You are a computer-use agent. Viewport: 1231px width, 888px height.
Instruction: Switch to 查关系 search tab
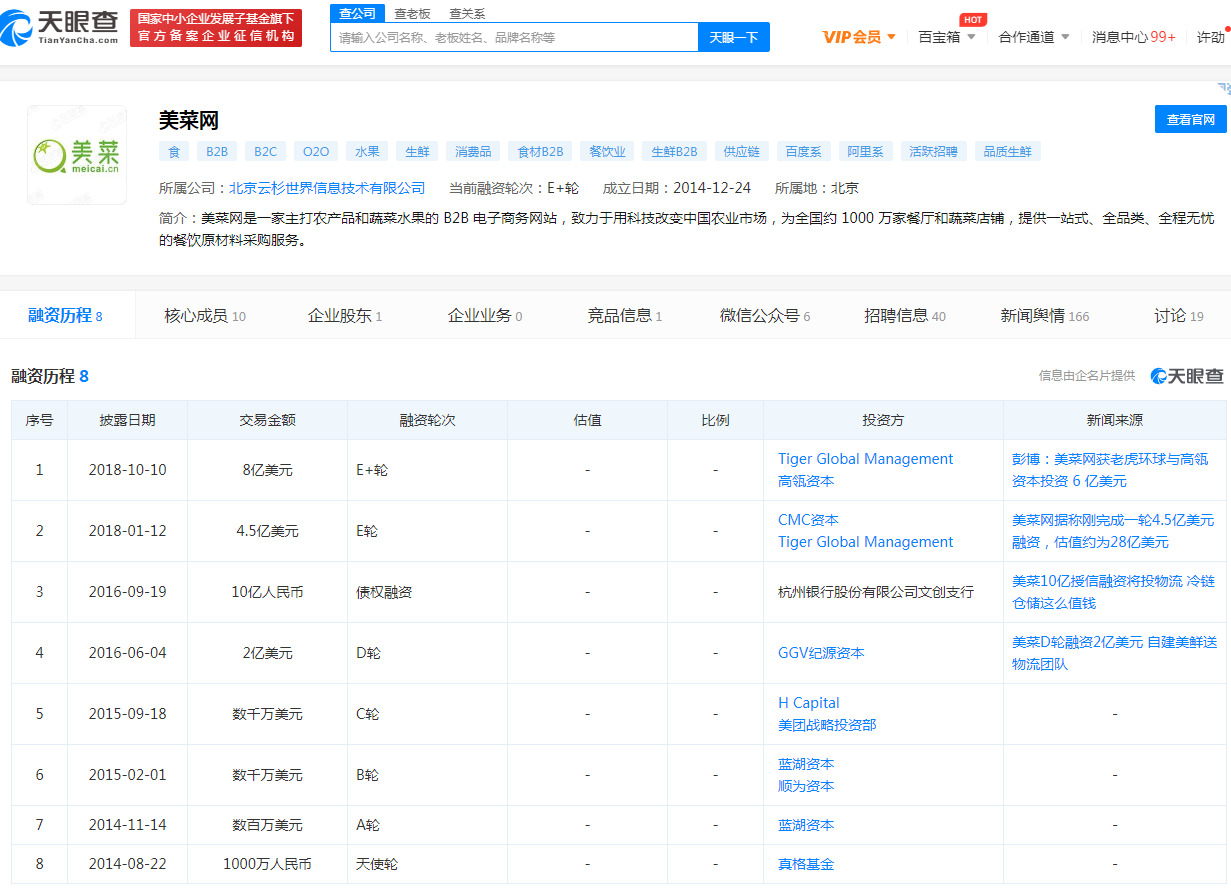[467, 13]
